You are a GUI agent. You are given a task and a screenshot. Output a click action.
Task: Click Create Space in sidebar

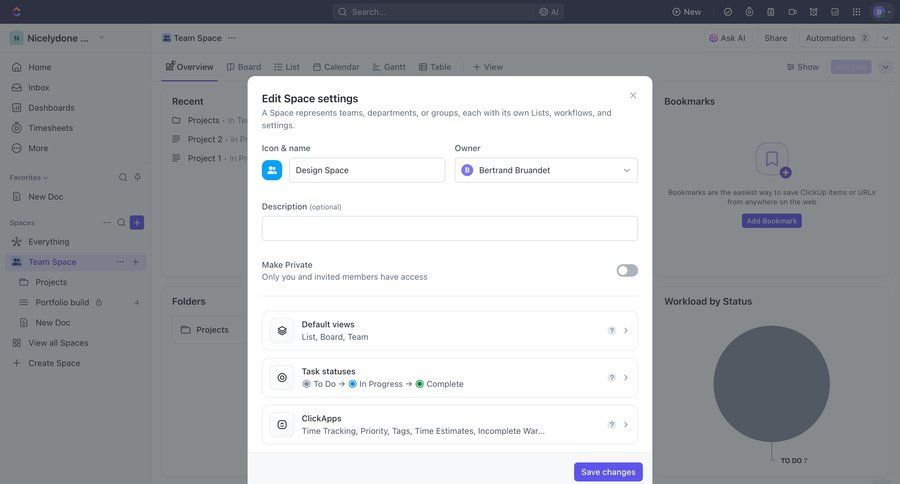point(54,363)
